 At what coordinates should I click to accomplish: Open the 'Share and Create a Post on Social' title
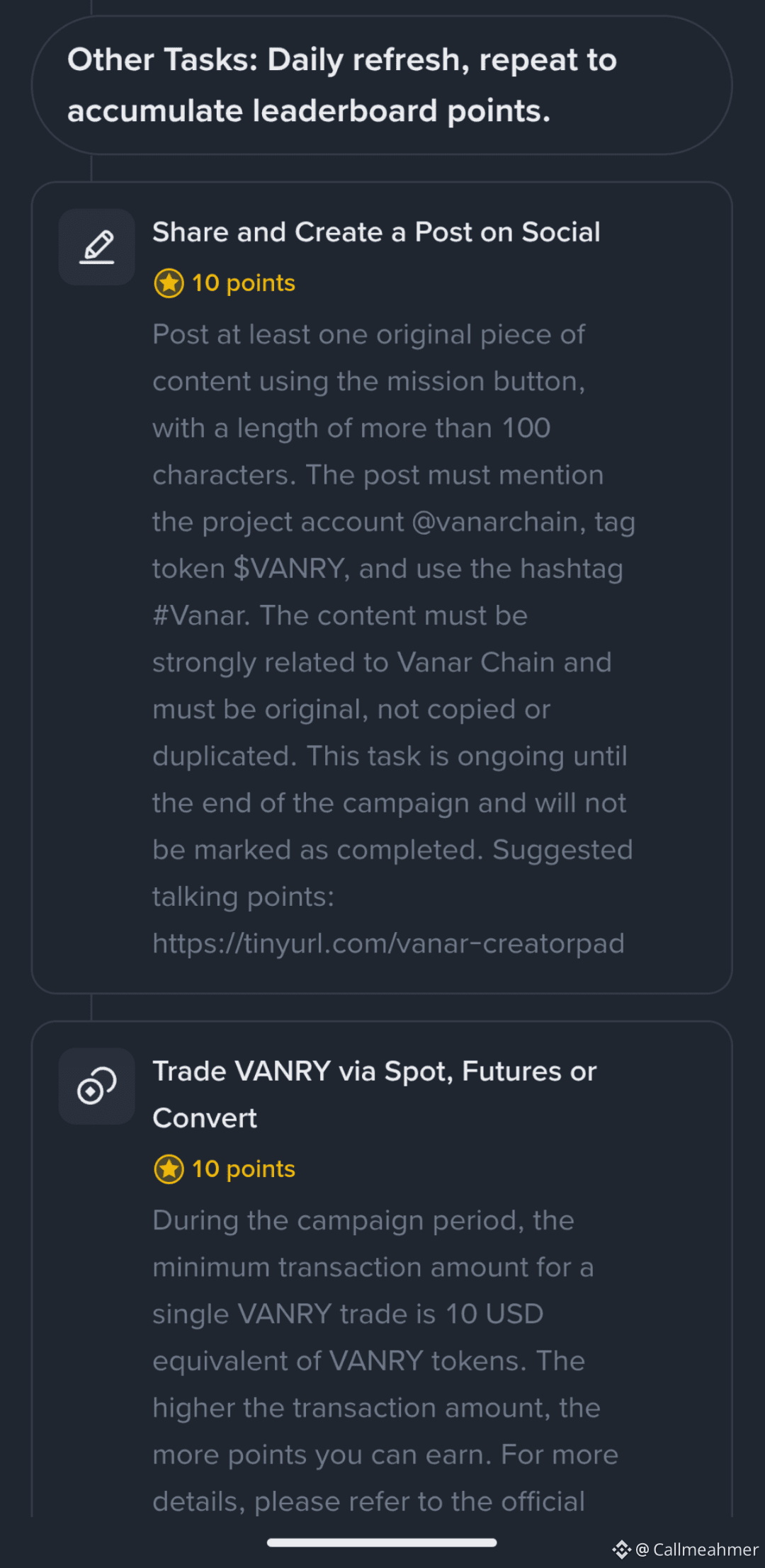(376, 232)
